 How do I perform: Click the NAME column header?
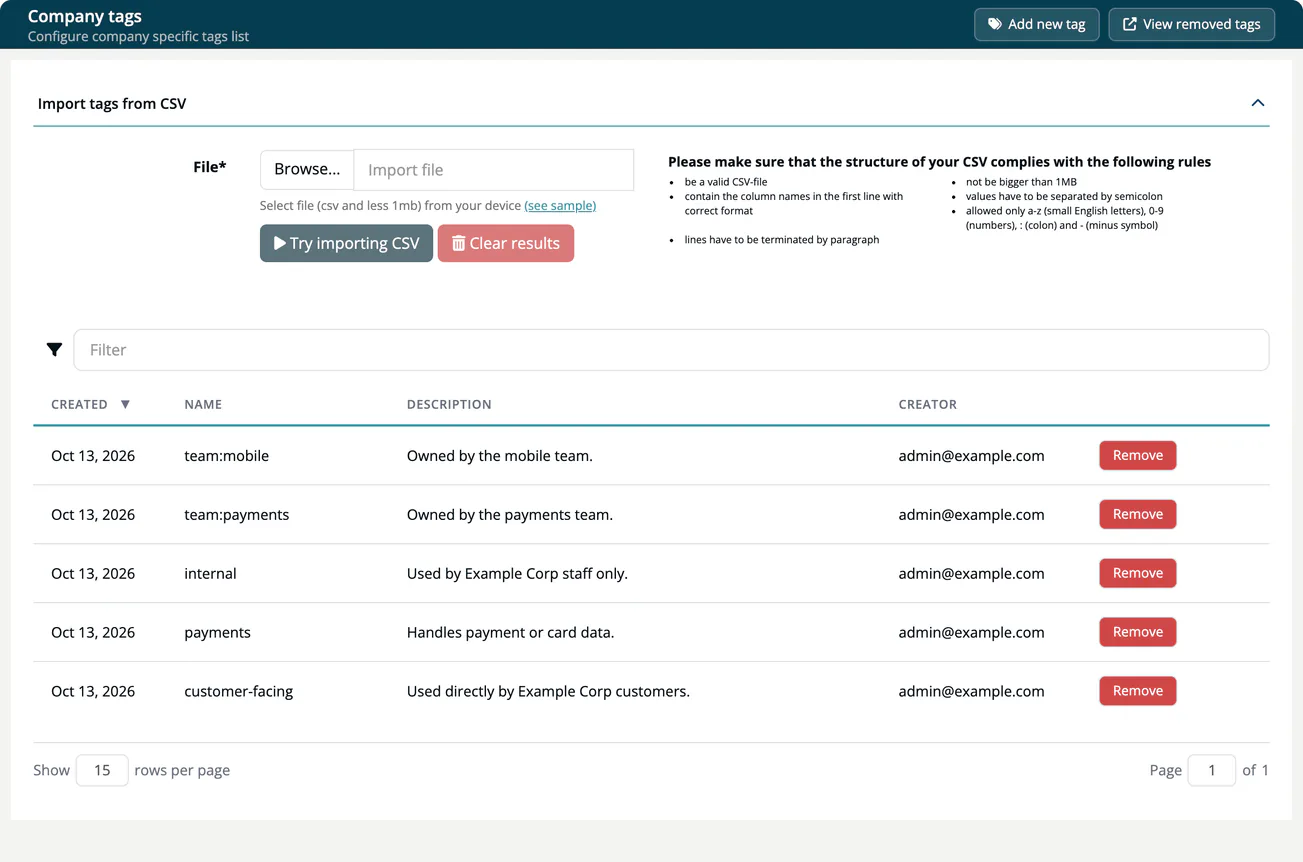coord(203,405)
